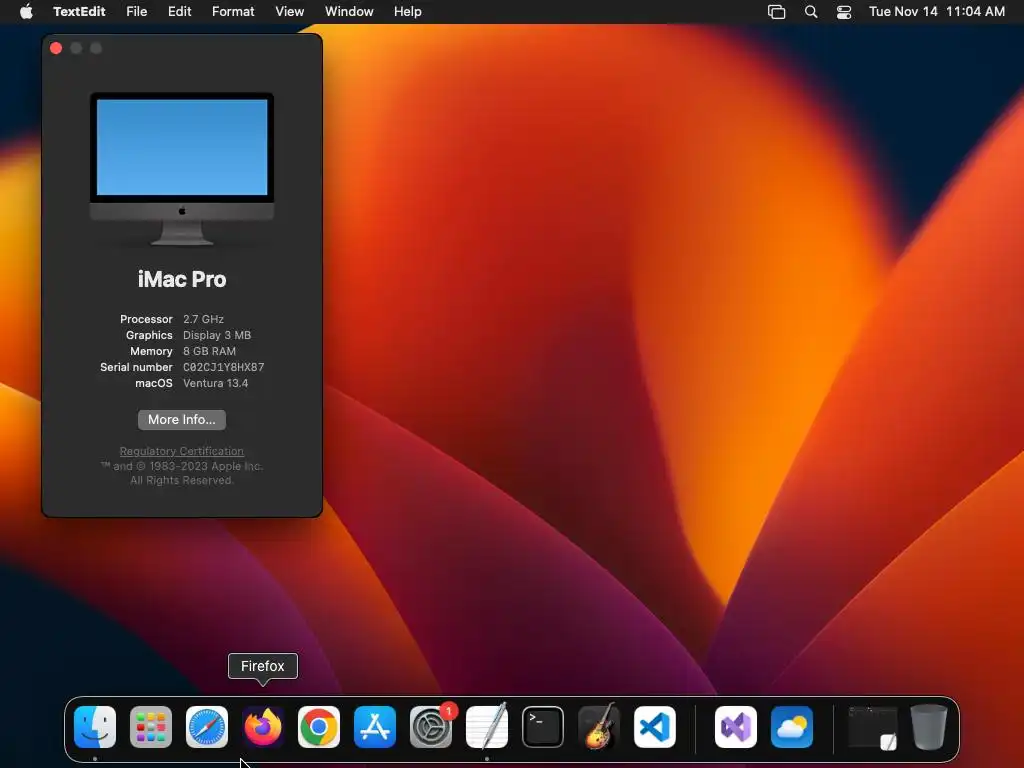This screenshot has height=768, width=1024.
Task: Open the Regulatory Certification link
Action: pyautogui.click(x=182, y=451)
